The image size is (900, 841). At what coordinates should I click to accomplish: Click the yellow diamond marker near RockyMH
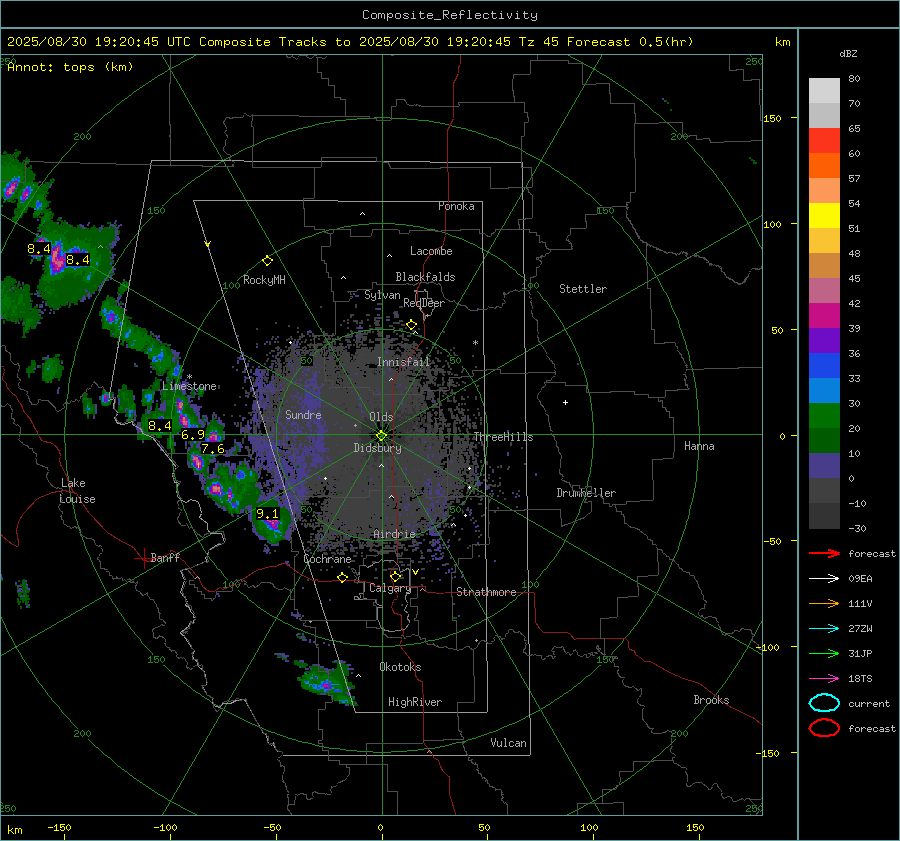pyautogui.click(x=267, y=261)
